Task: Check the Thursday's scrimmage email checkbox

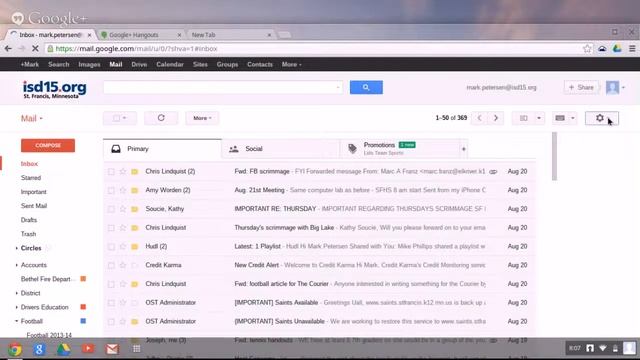Action: pyautogui.click(x=111, y=228)
